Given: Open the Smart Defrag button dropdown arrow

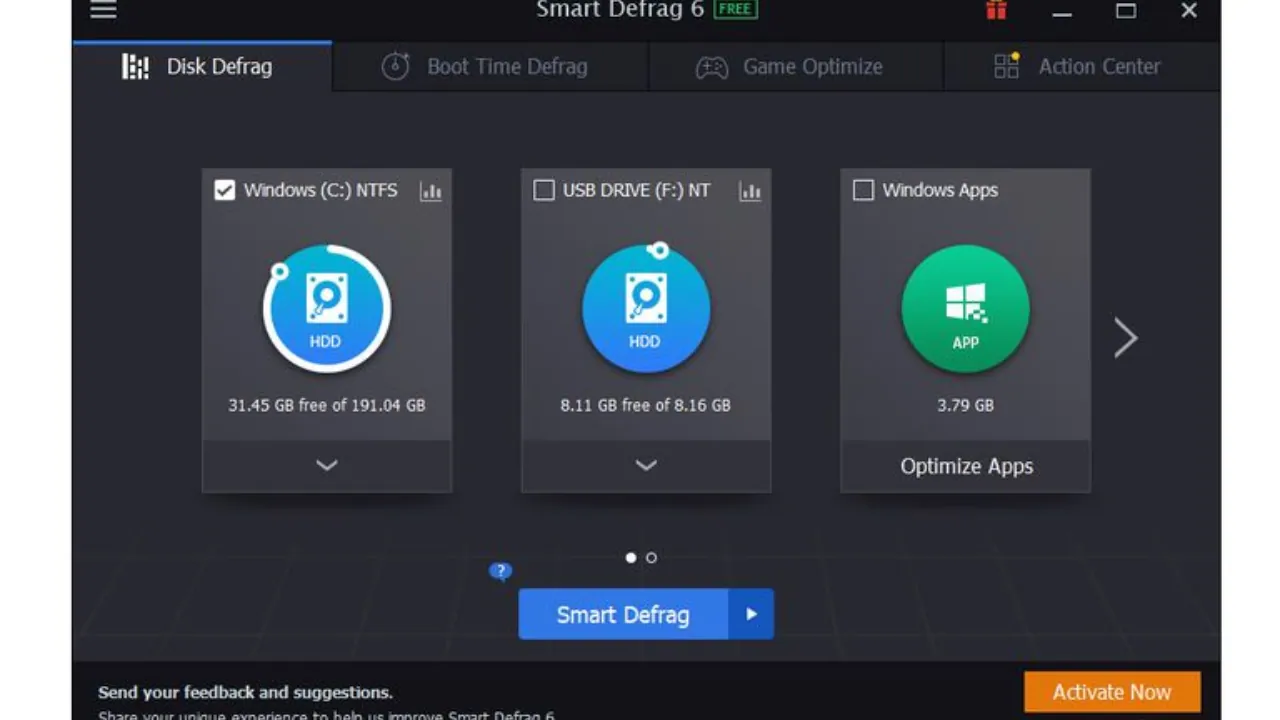Looking at the screenshot, I should coord(751,614).
